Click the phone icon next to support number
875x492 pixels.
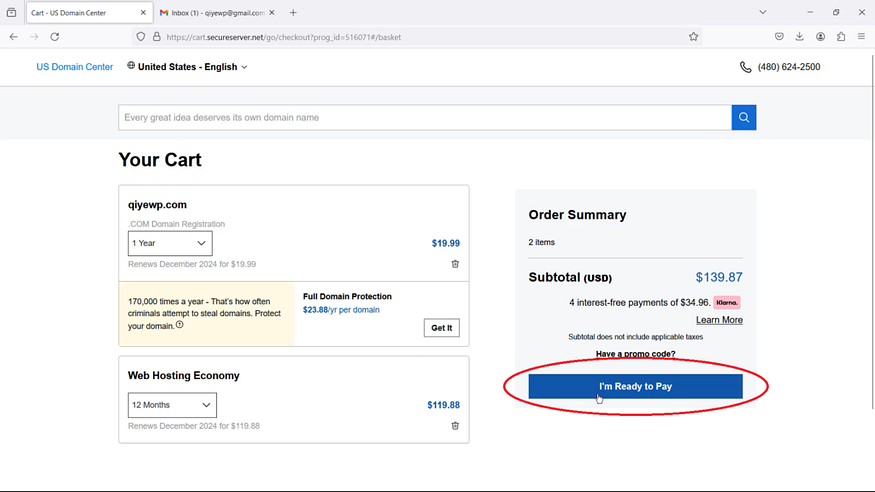[745, 67]
